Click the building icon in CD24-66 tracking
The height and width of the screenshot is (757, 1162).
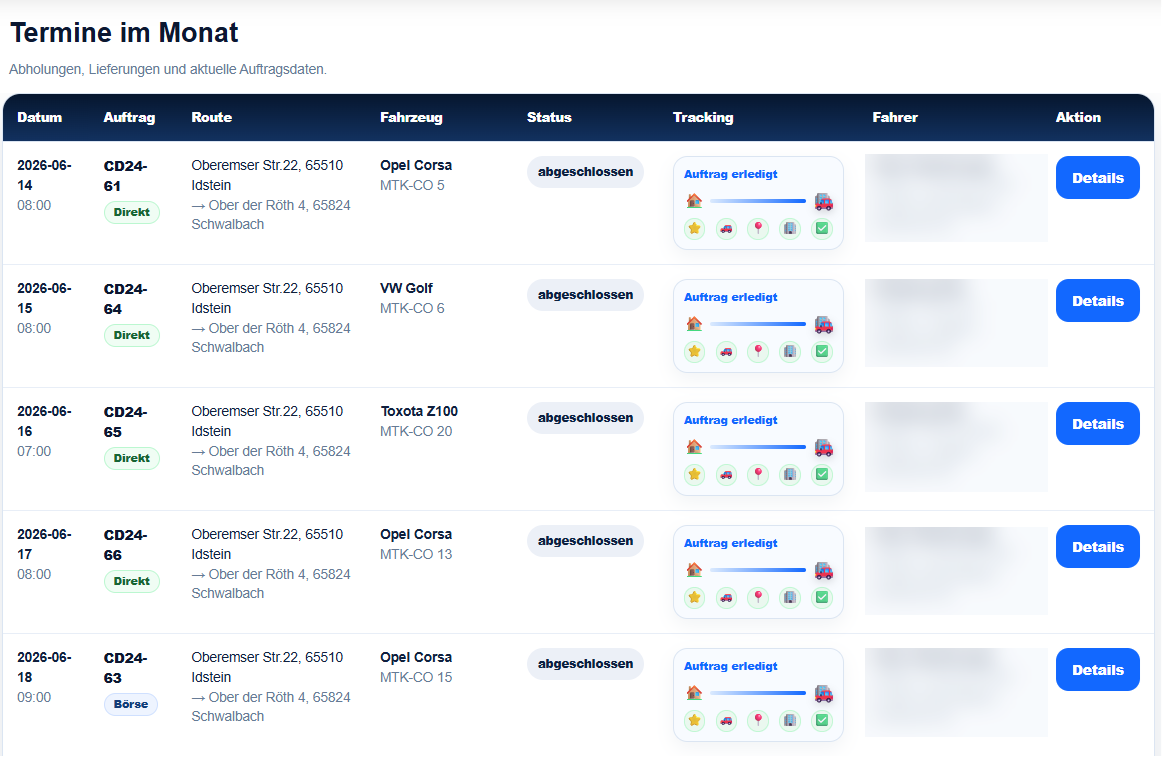790,598
